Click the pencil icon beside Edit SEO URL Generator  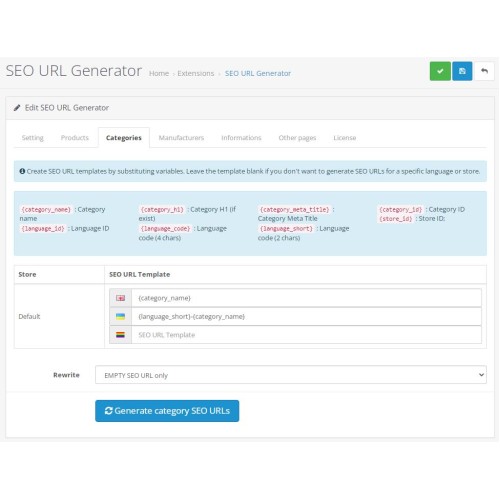point(17,108)
